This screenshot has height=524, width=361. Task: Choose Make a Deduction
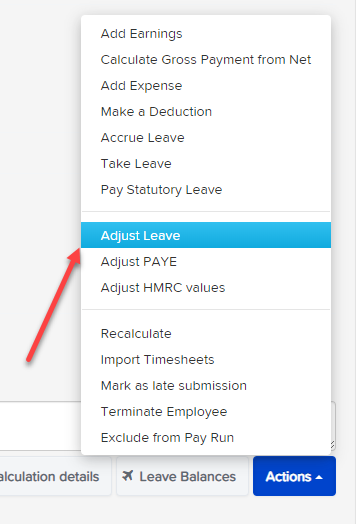206,112
